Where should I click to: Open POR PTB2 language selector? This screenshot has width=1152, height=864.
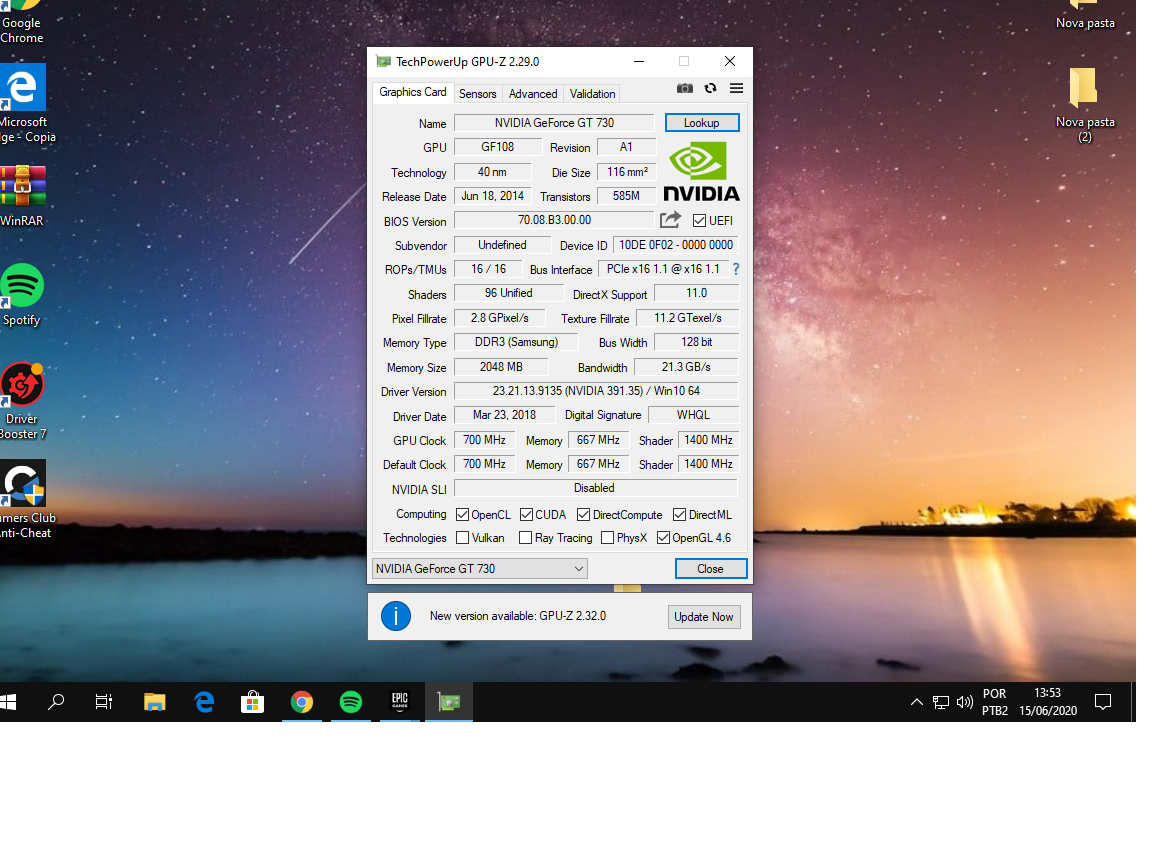click(x=995, y=702)
